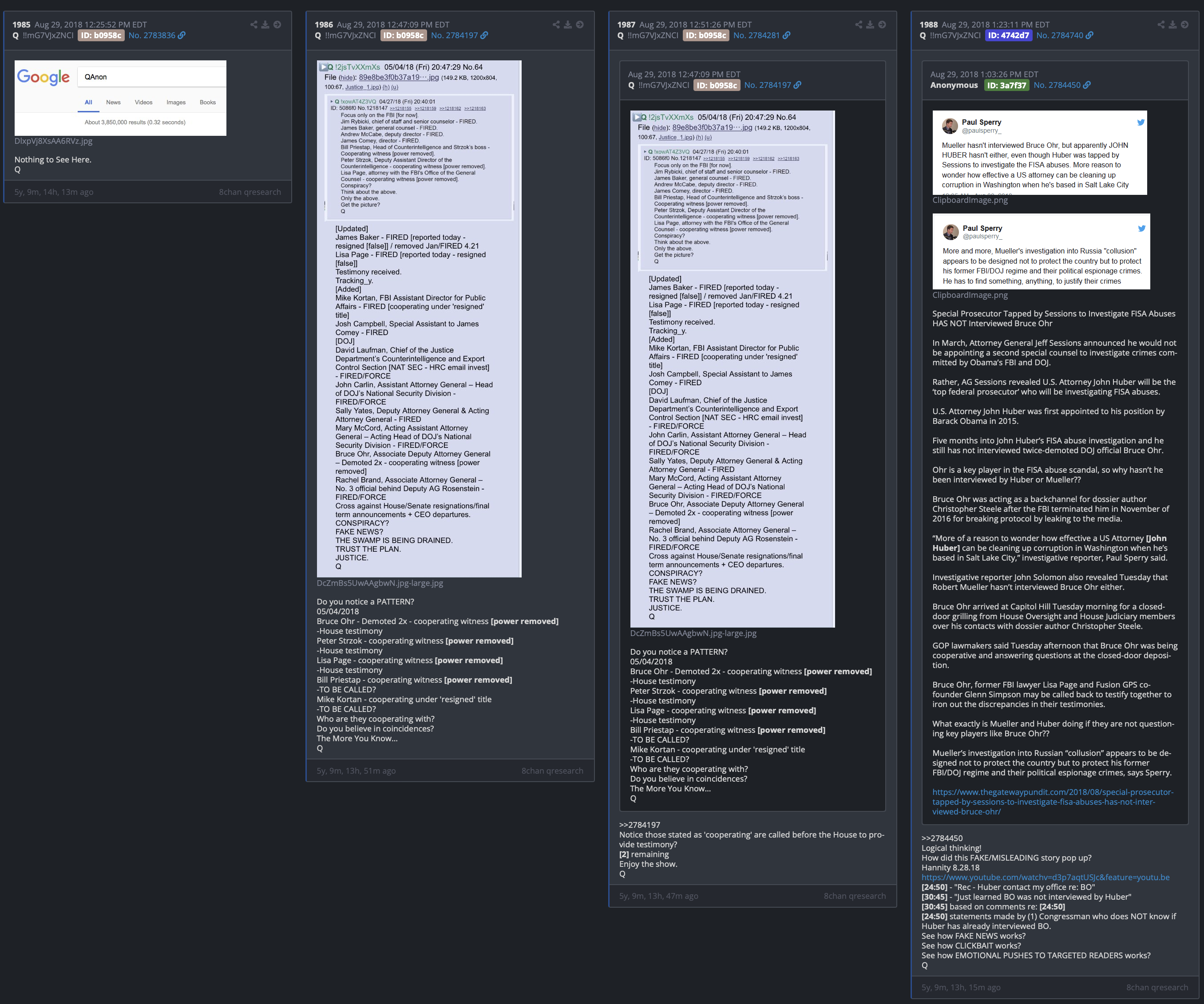The height and width of the screenshot is (1004, 1204).
Task: Click Paul Sperry's avatar in the first tweet
Action: coord(950,126)
